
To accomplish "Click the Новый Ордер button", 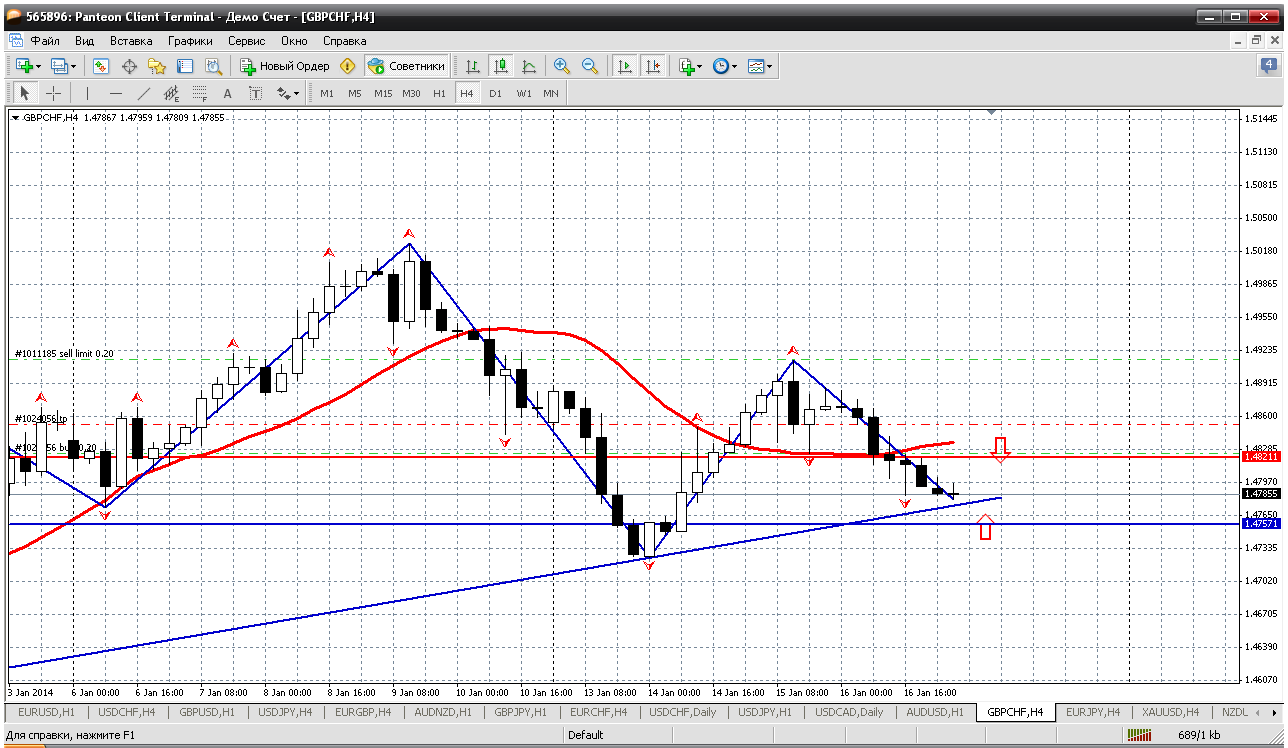I will click(284, 66).
